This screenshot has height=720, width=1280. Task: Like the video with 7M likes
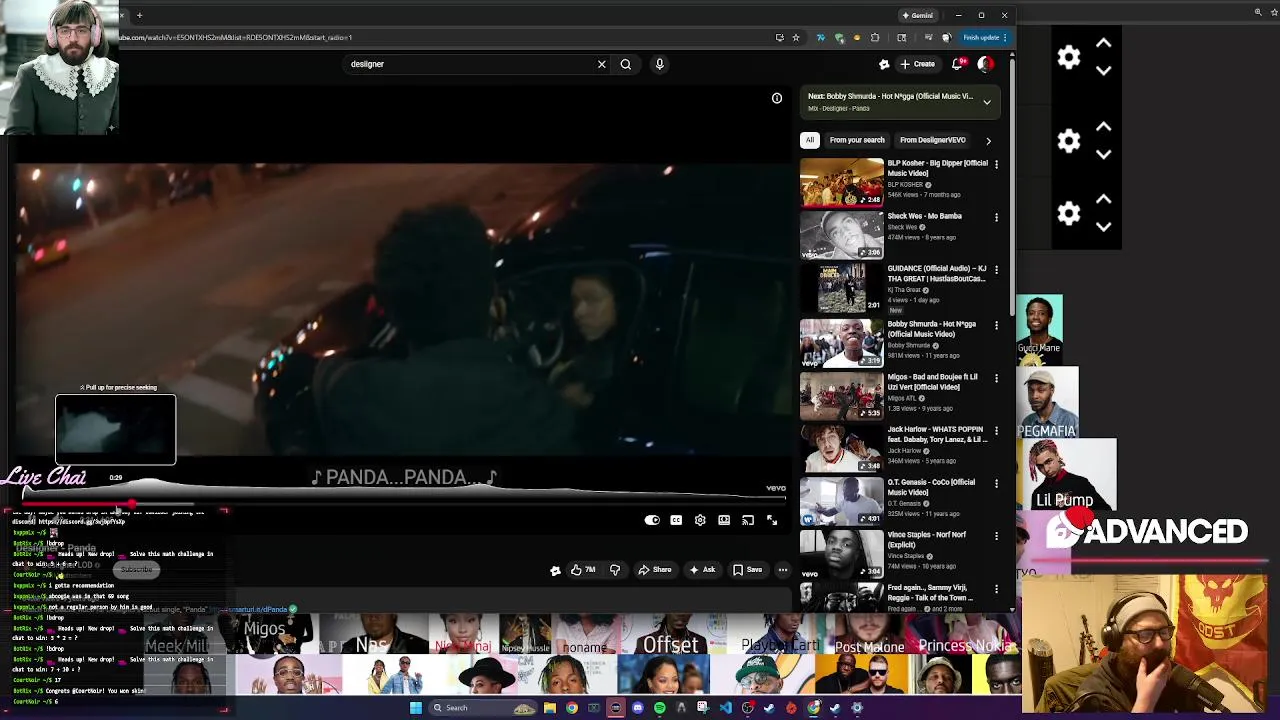pyautogui.click(x=582, y=570)
